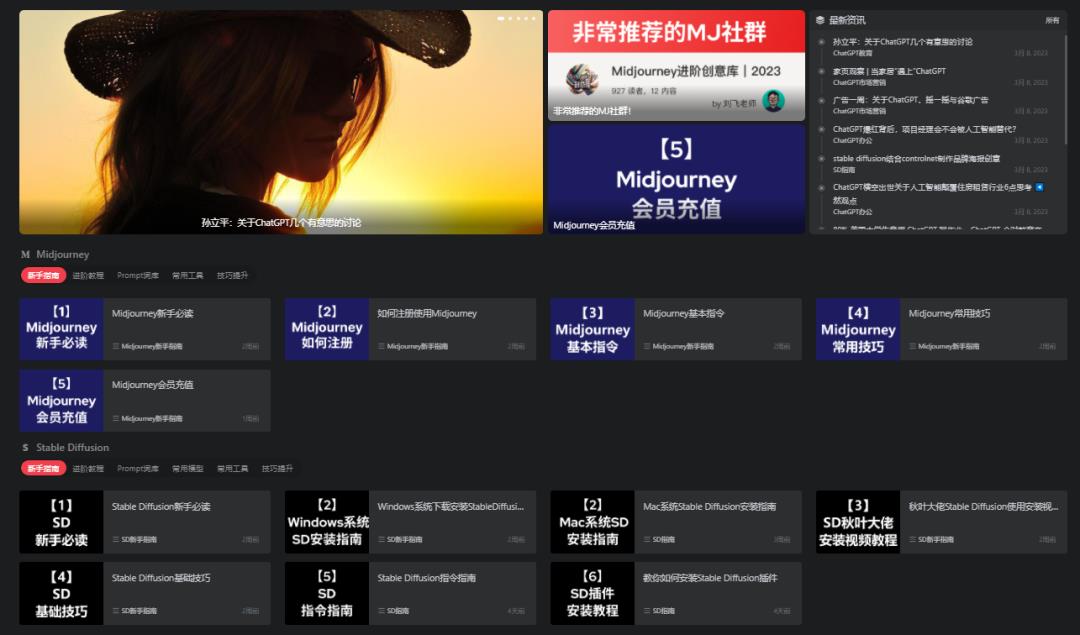Open the Midjourney 常用工具 tab
The width and height of the screenshot is (1080, 635).
tap(187, 275)
